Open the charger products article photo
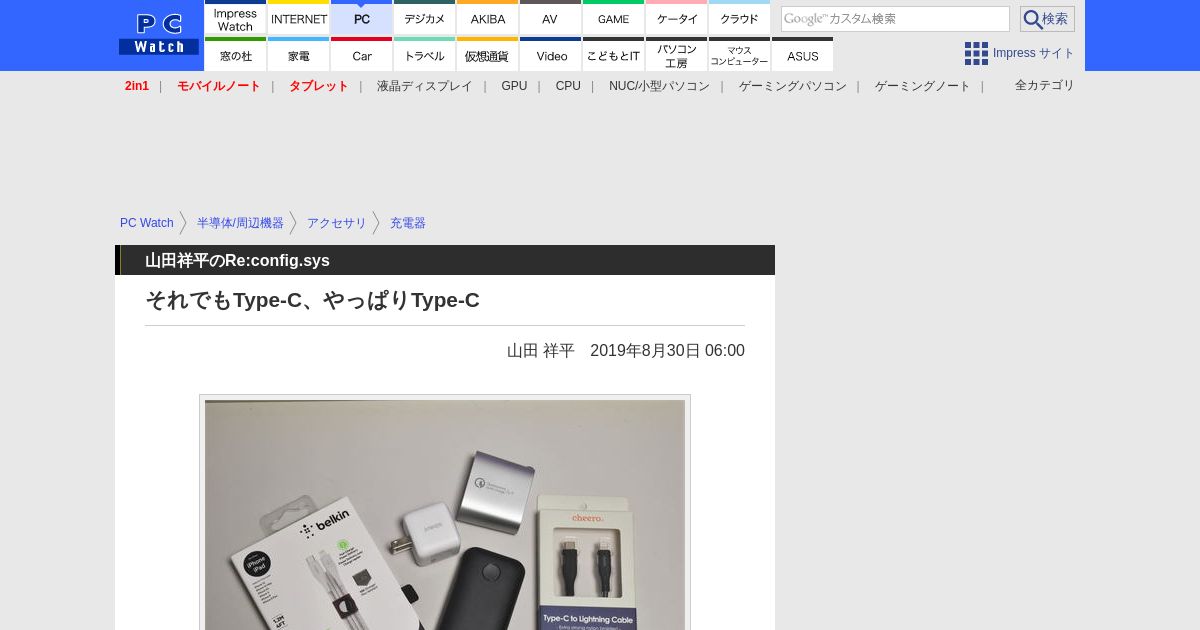Viewport: 1200px width, 630px height. pos(445,514)
